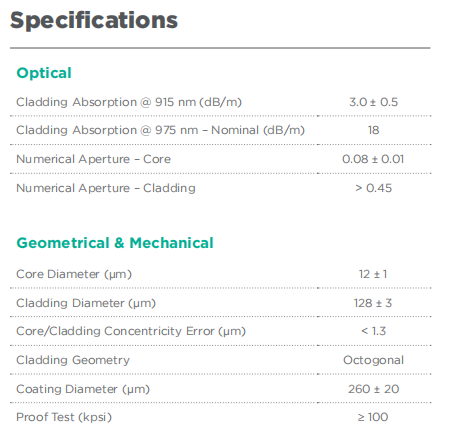Select the > 0.45 value
This screenshot has height=437, width=471.
374,188
